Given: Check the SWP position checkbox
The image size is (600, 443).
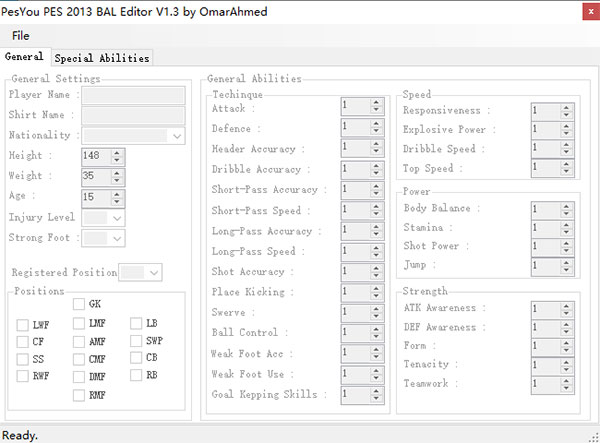Looking at the screenshot, I should [x=136, y=340].
